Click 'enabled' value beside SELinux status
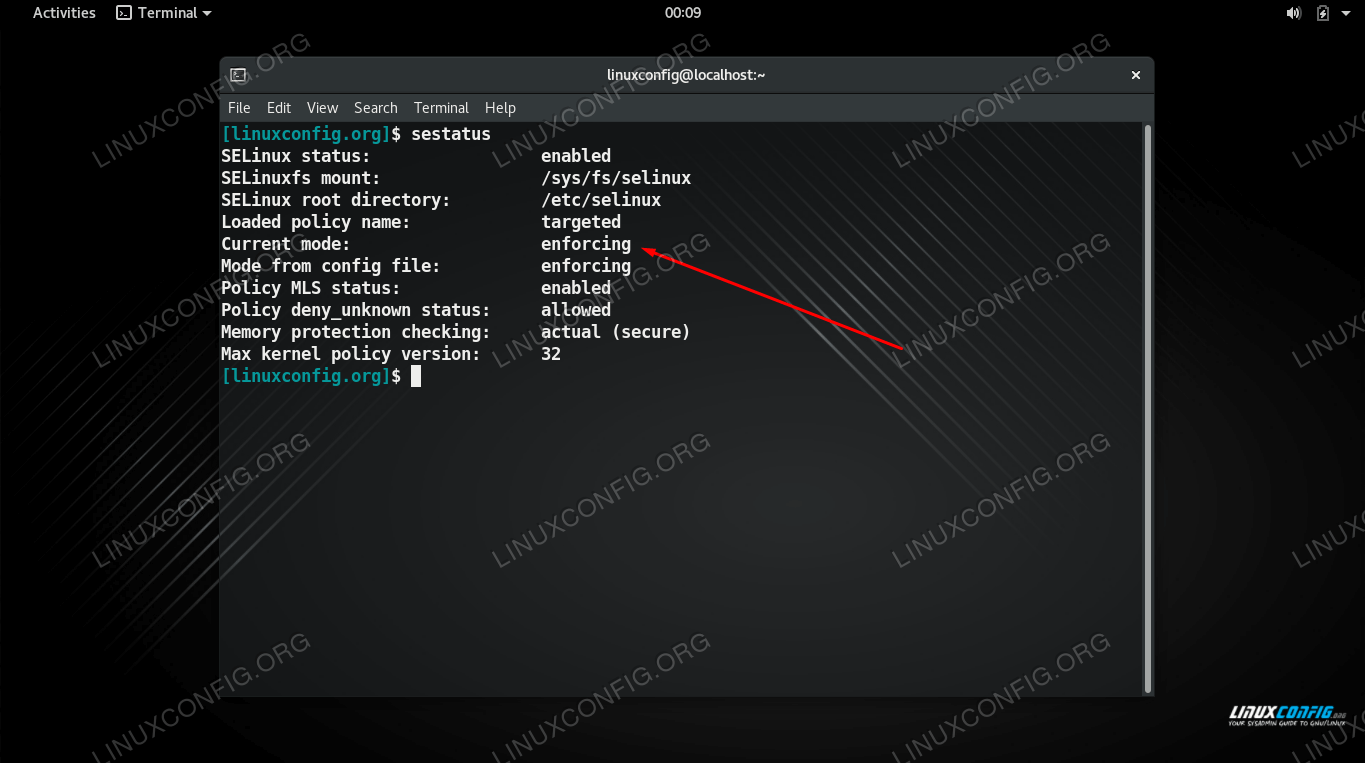This screenshot has height=763, width=1365. (576, 156)
